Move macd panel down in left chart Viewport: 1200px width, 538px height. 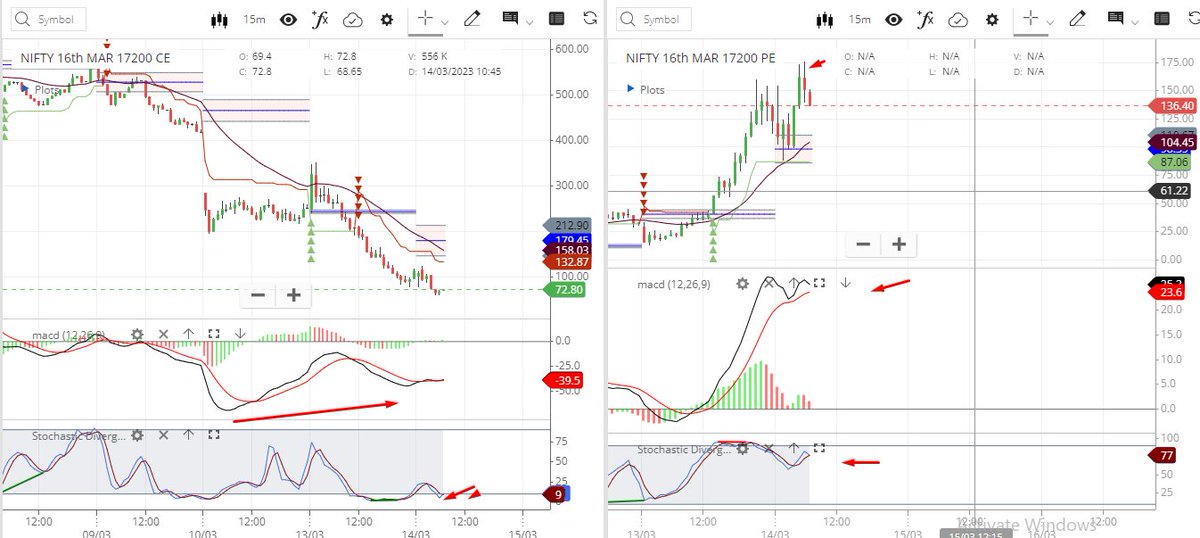point(239,334)
